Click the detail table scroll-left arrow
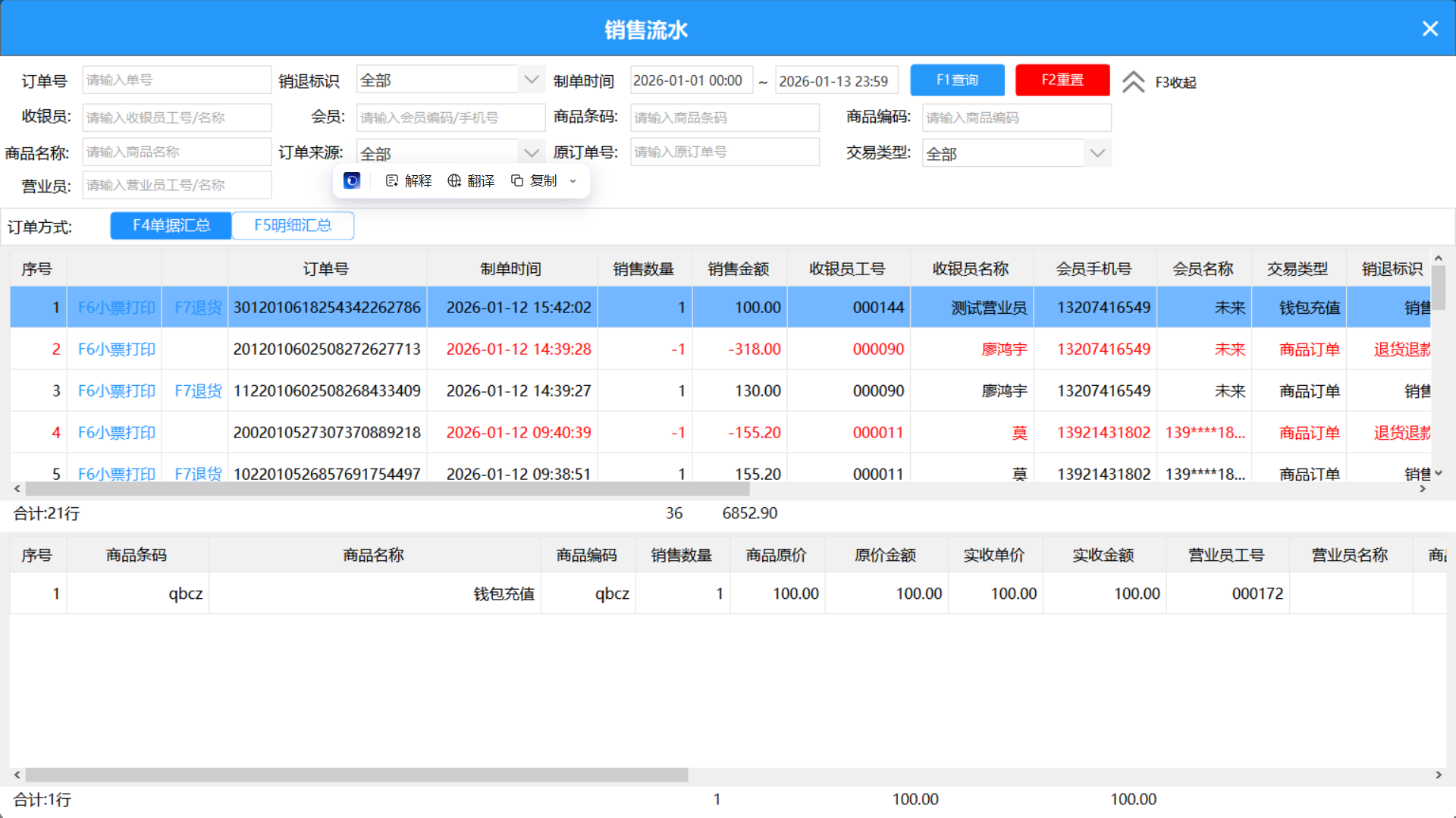Image resolution: width=1456 pixels, height=818 pixels. tap(17, 775)
